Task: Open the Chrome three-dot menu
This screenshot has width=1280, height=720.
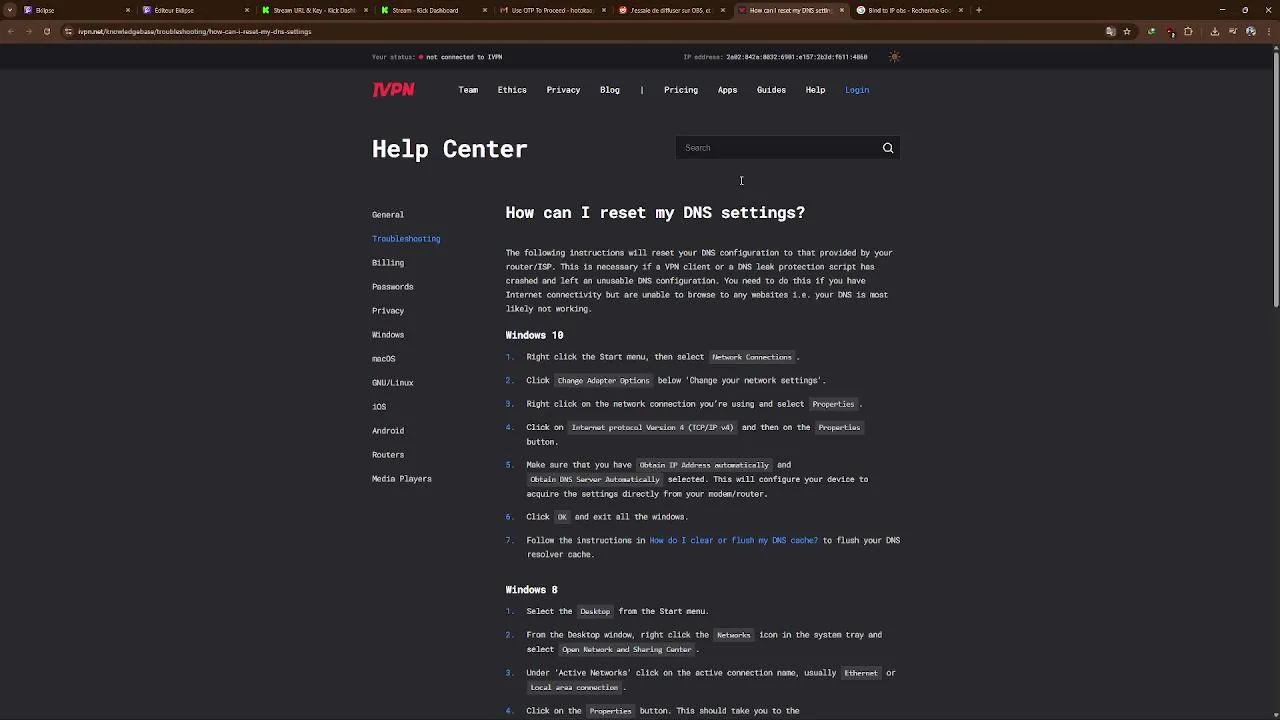Action: coord(1268,31)
